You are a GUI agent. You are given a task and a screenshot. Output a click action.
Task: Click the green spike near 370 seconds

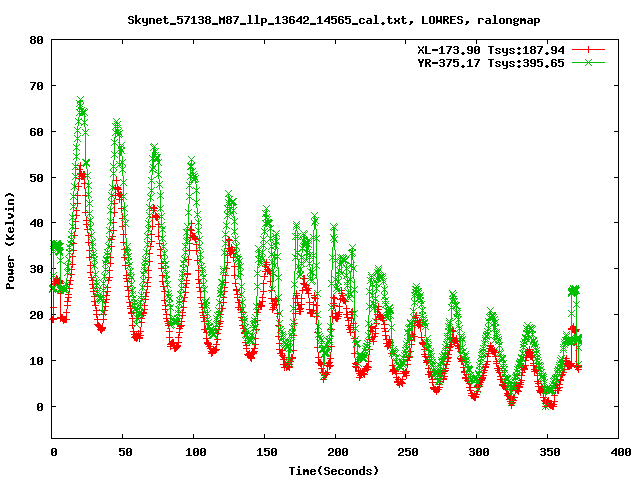point(574,291)
